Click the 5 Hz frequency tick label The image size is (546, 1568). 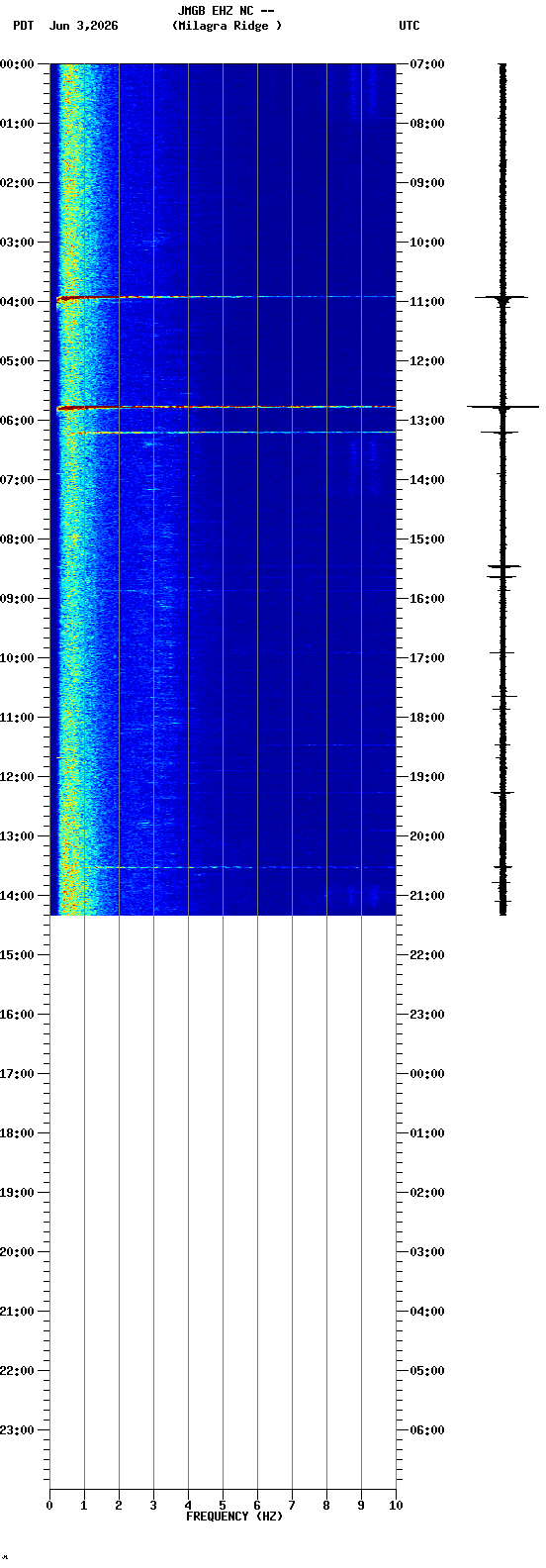223,1506
